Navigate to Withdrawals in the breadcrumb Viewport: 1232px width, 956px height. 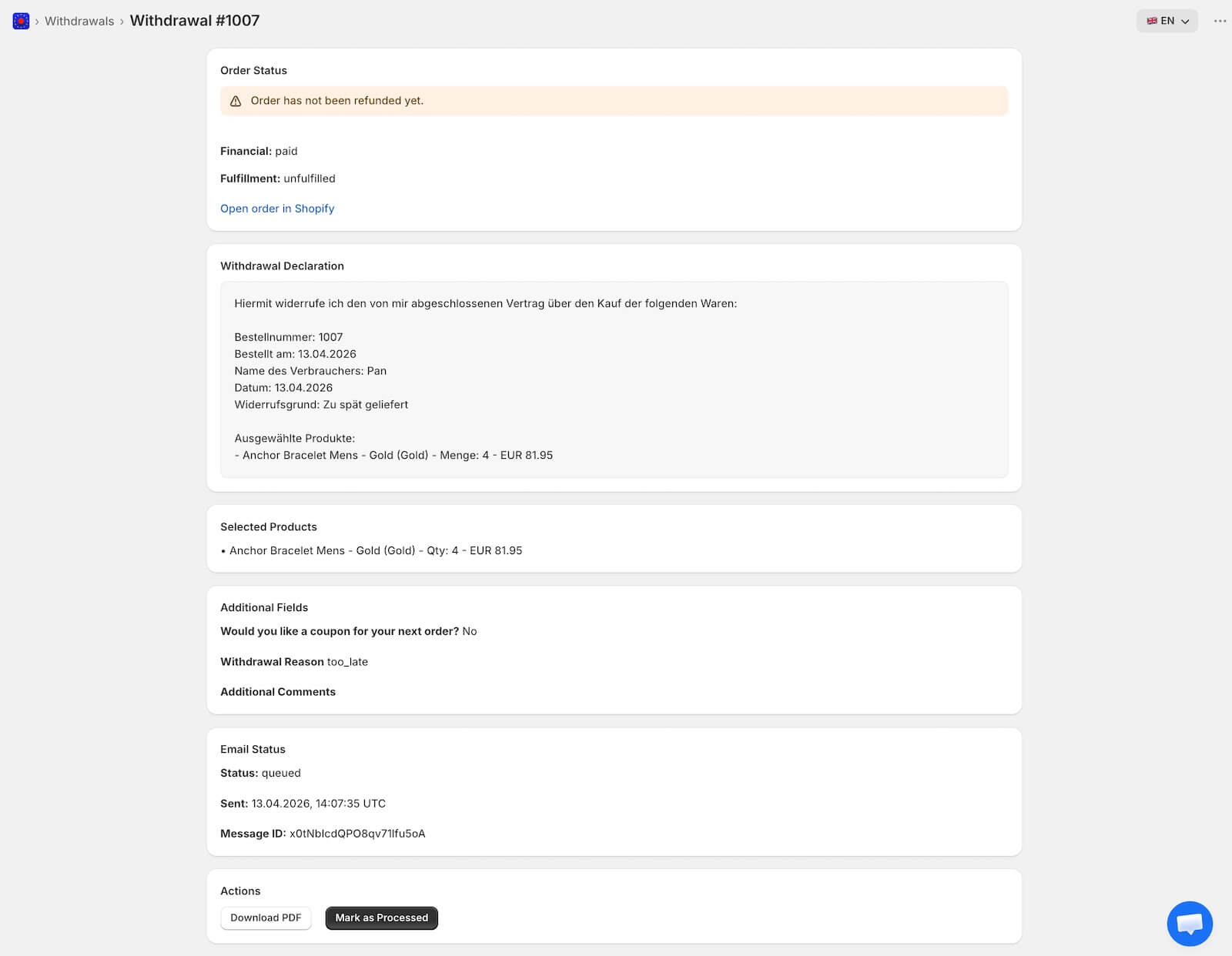[79, 21]
